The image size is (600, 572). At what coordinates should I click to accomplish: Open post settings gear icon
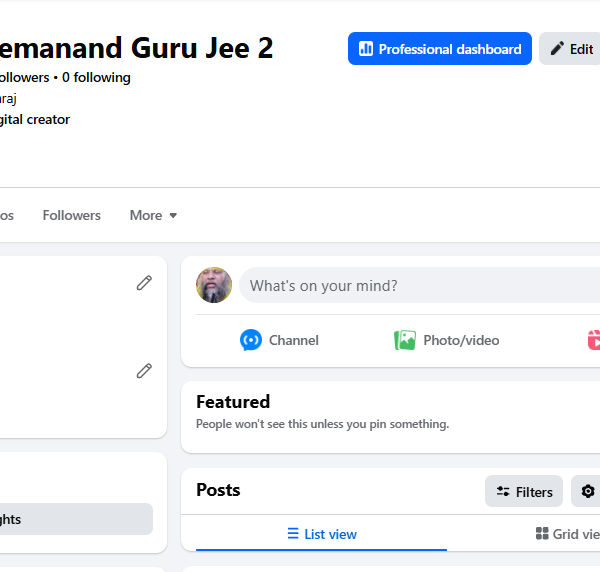[588, 491]
